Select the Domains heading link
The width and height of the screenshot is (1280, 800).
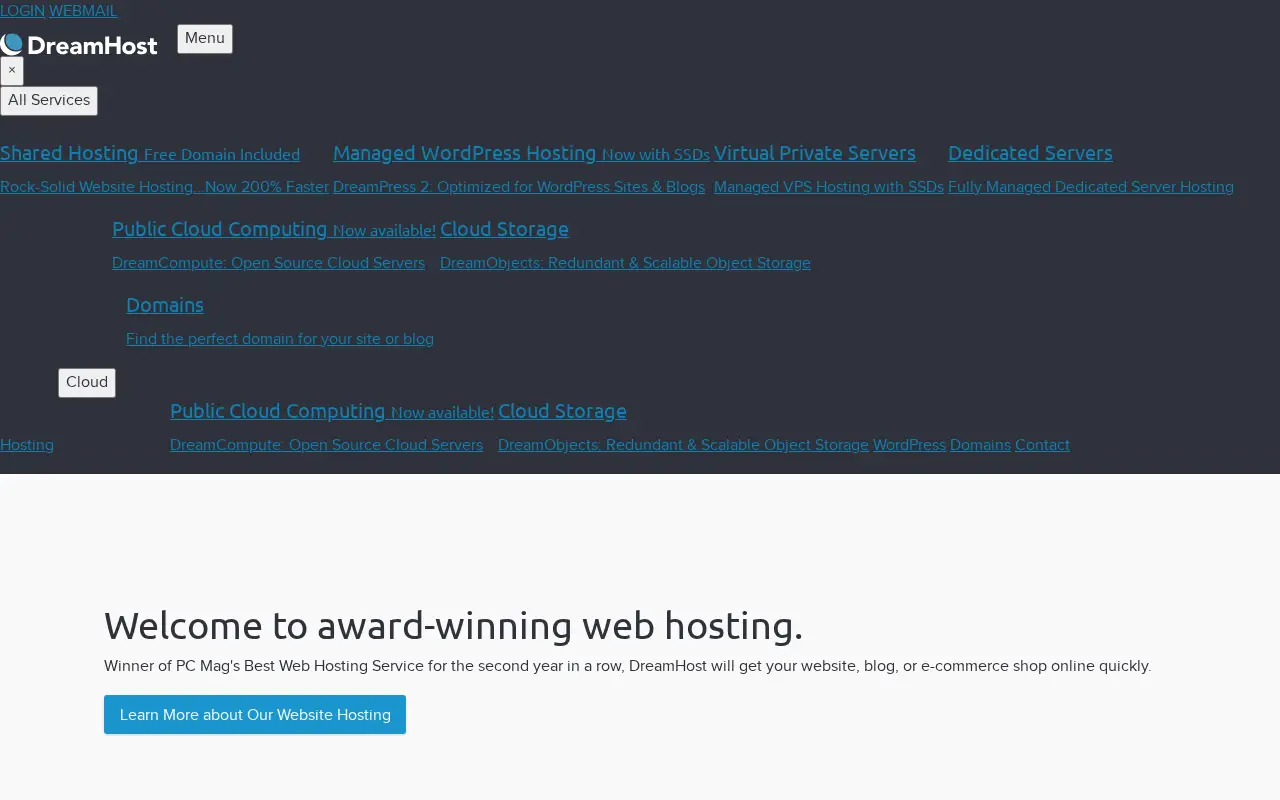pyautogui.click(x=165, y=305)
